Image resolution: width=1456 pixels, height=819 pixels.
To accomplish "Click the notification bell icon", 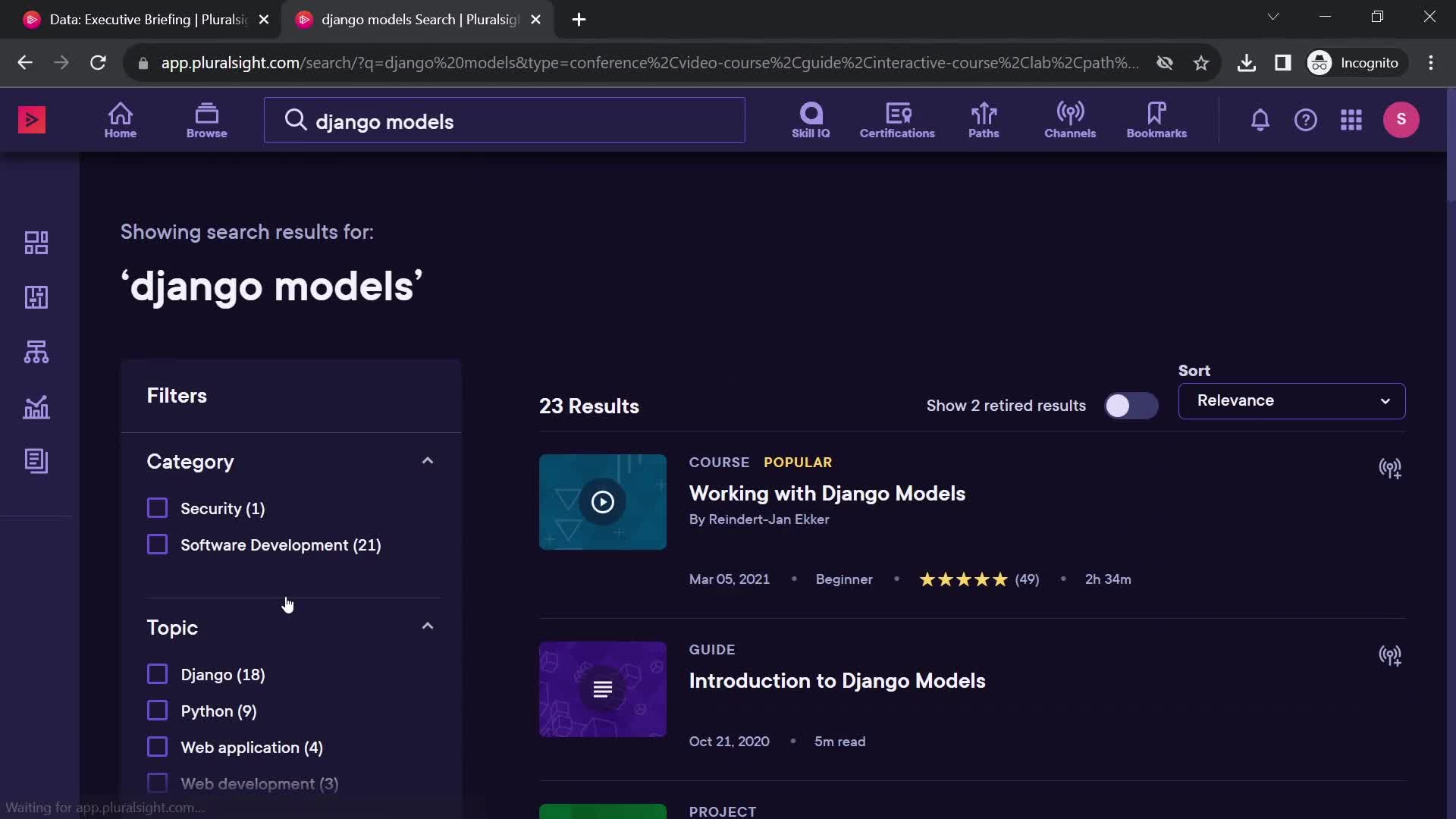I will (x=1260, y=119).
